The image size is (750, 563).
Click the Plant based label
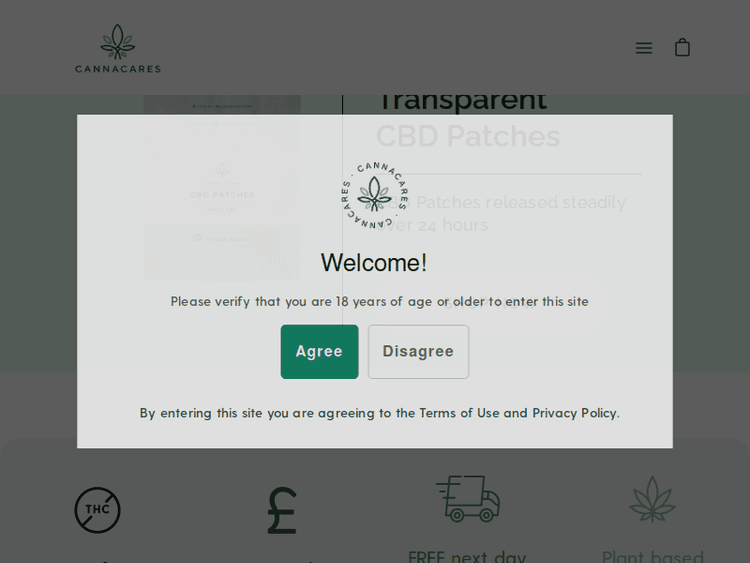(653, 557)
